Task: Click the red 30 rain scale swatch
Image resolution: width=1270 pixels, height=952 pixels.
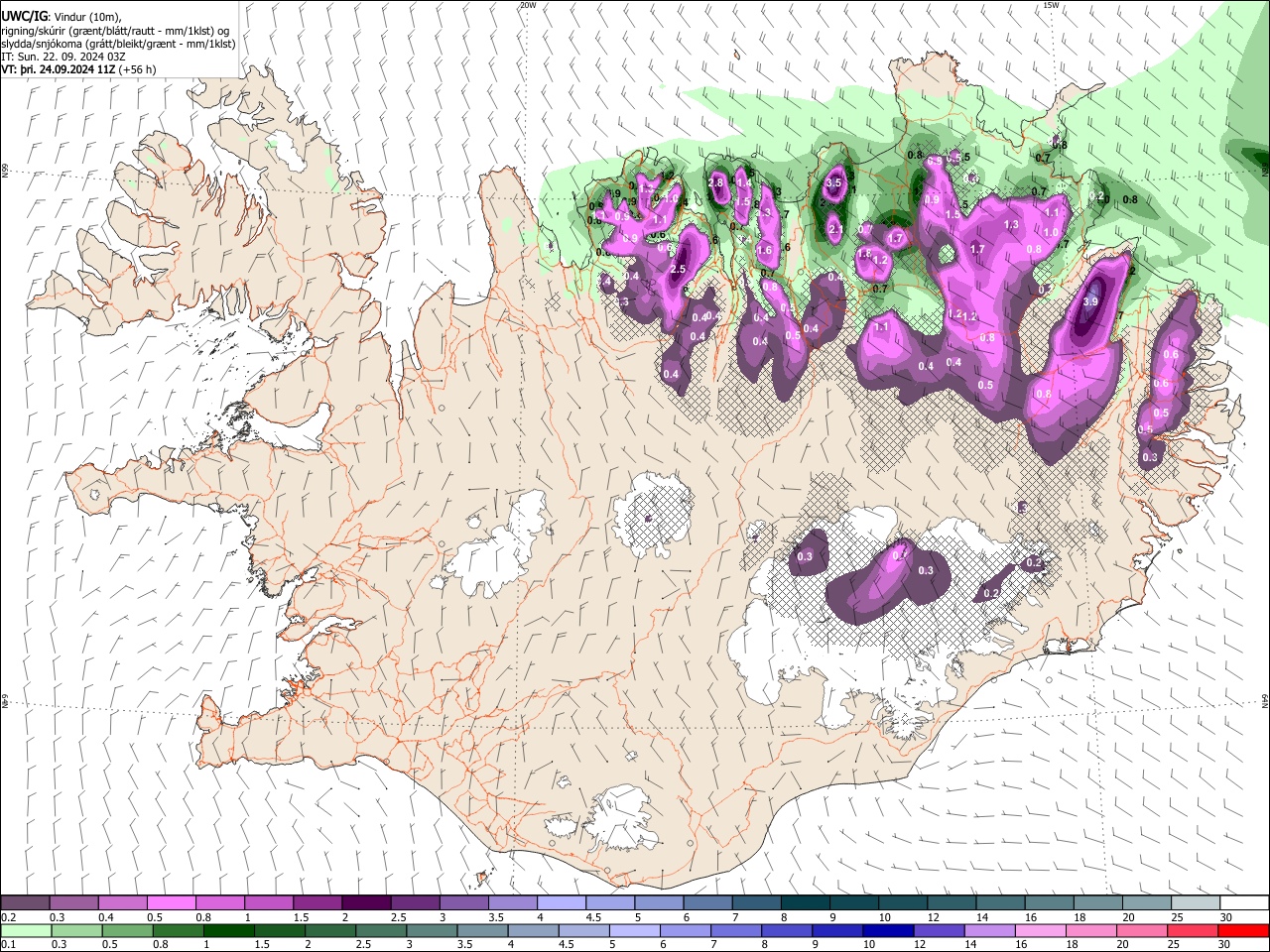Action: pyautogui.click(x=1243, y=930)
